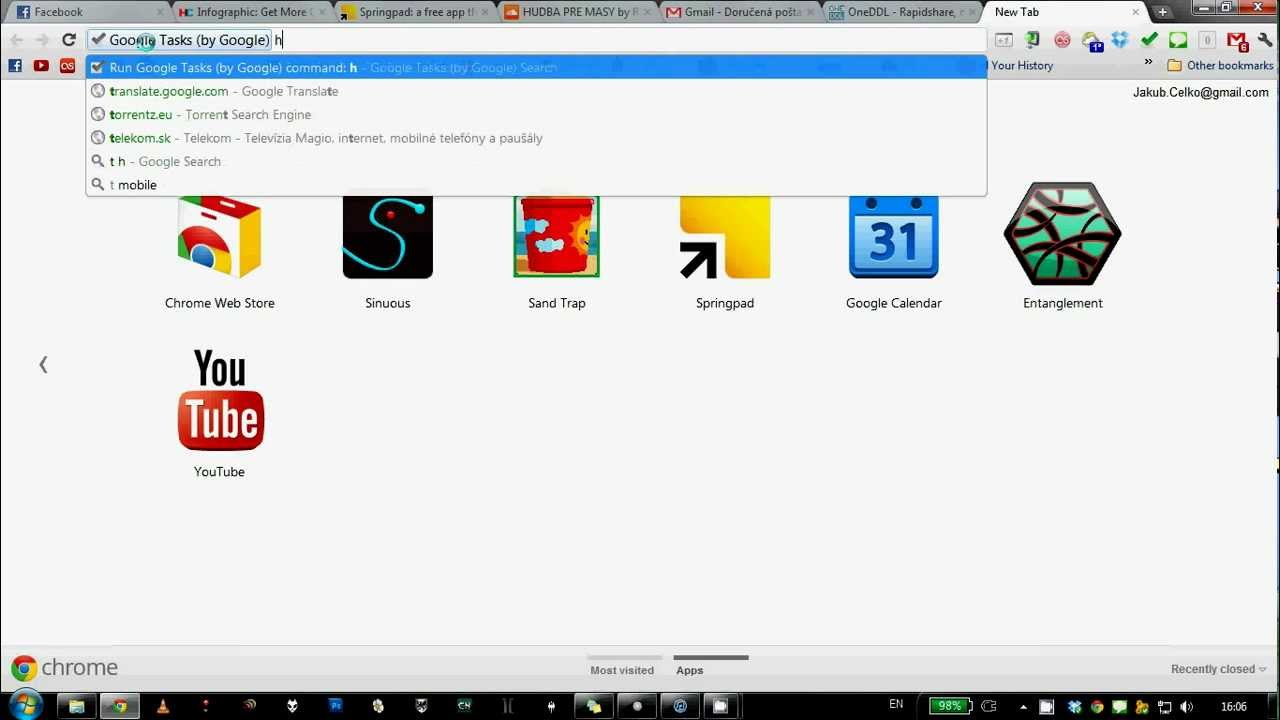
Task: Click the taskbar clock 16:06
Action: click(x=1233, y=706)
